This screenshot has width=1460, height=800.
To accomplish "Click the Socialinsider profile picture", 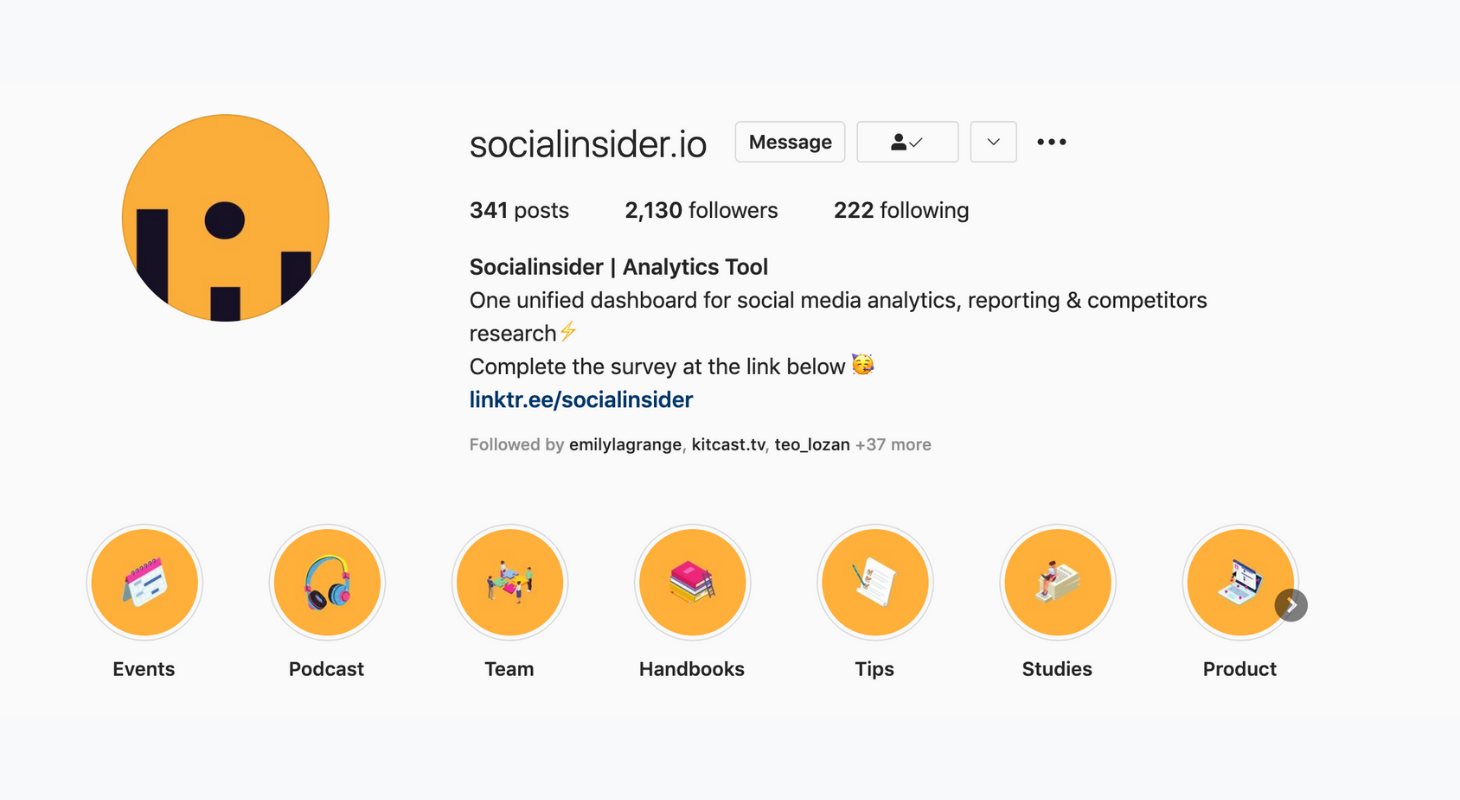I will point(226,218).
